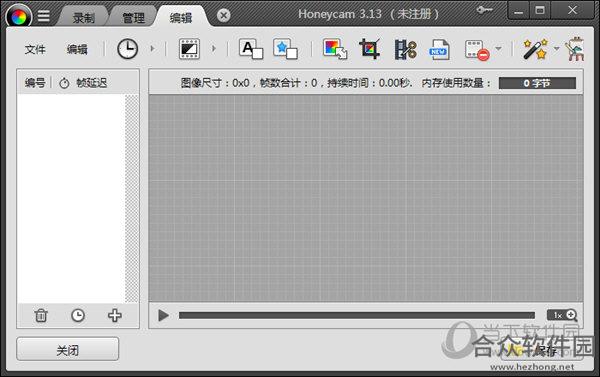Image resolution: width=600 pixels, height=377 pixels.
Task: Click the Honeycam rainbow logo icon
Action: coord(18,17)
